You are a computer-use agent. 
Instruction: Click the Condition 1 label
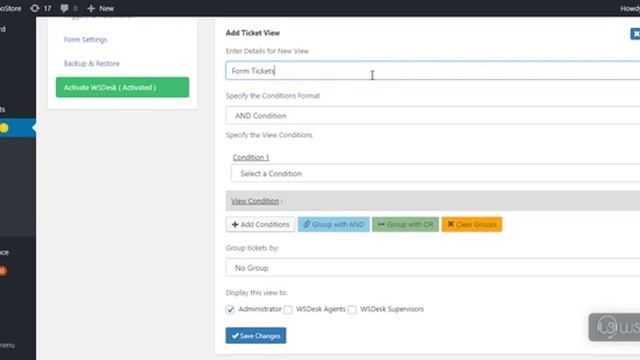tap(251, 157)
